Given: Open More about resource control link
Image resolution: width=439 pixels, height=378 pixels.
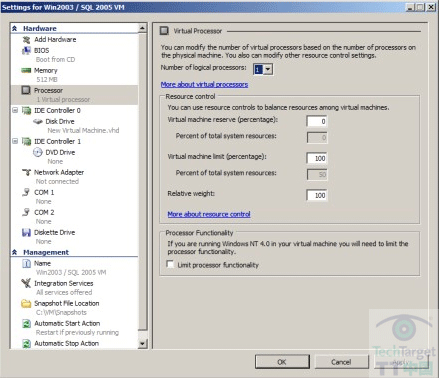Looking at the screenshot, I should pos(209,214).
